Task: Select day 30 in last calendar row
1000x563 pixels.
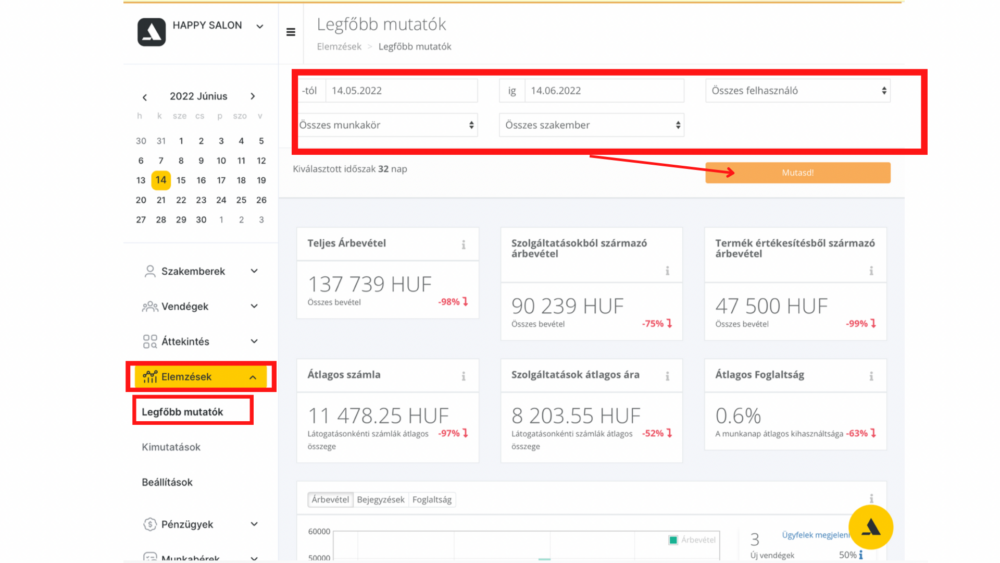Action: coord(201,220)
